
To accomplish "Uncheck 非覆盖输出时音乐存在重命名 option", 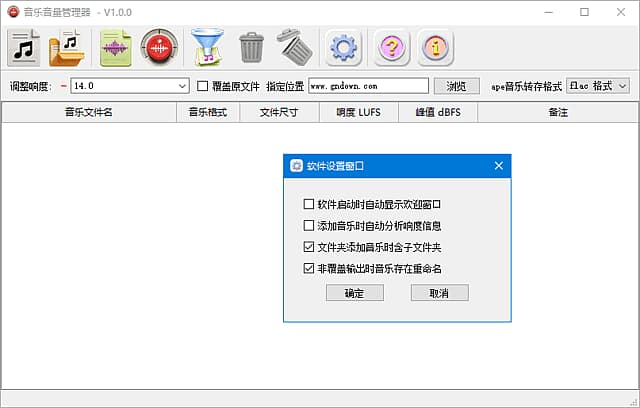I will click(309, 268).
